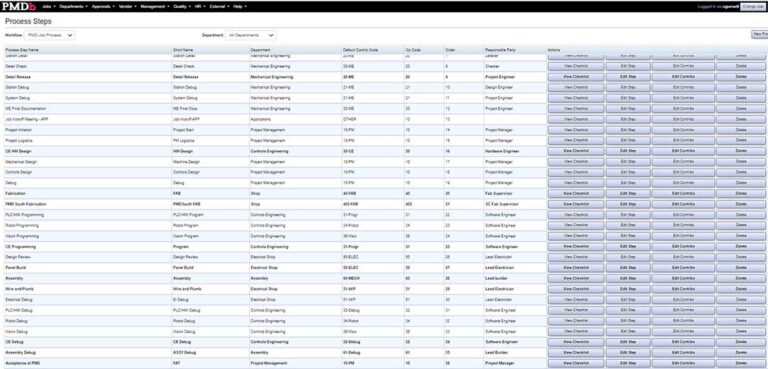
Task: Edit Controls for Assembly Debug
Action: click(683, 352)
